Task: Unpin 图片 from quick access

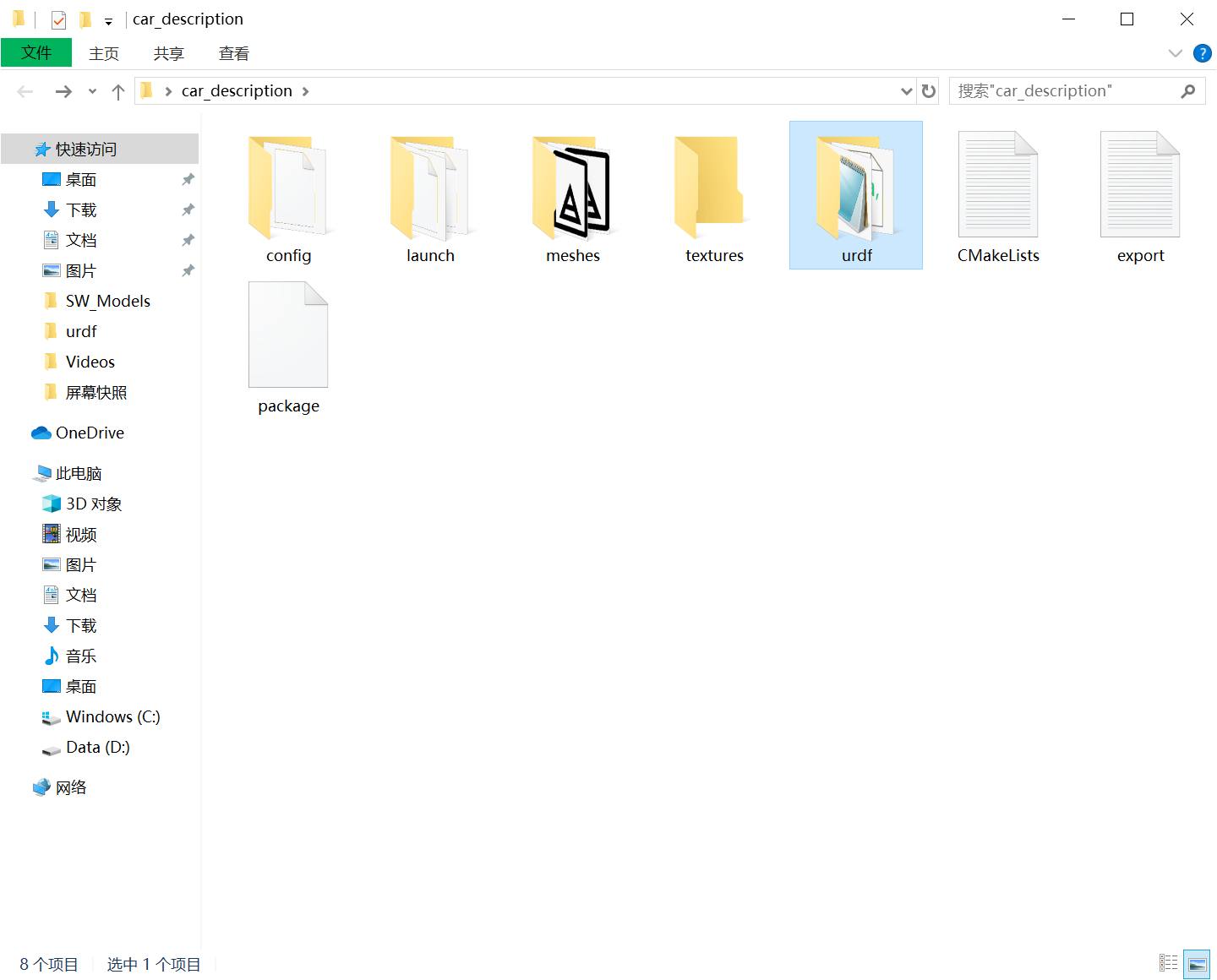Action: pos(188,270)
